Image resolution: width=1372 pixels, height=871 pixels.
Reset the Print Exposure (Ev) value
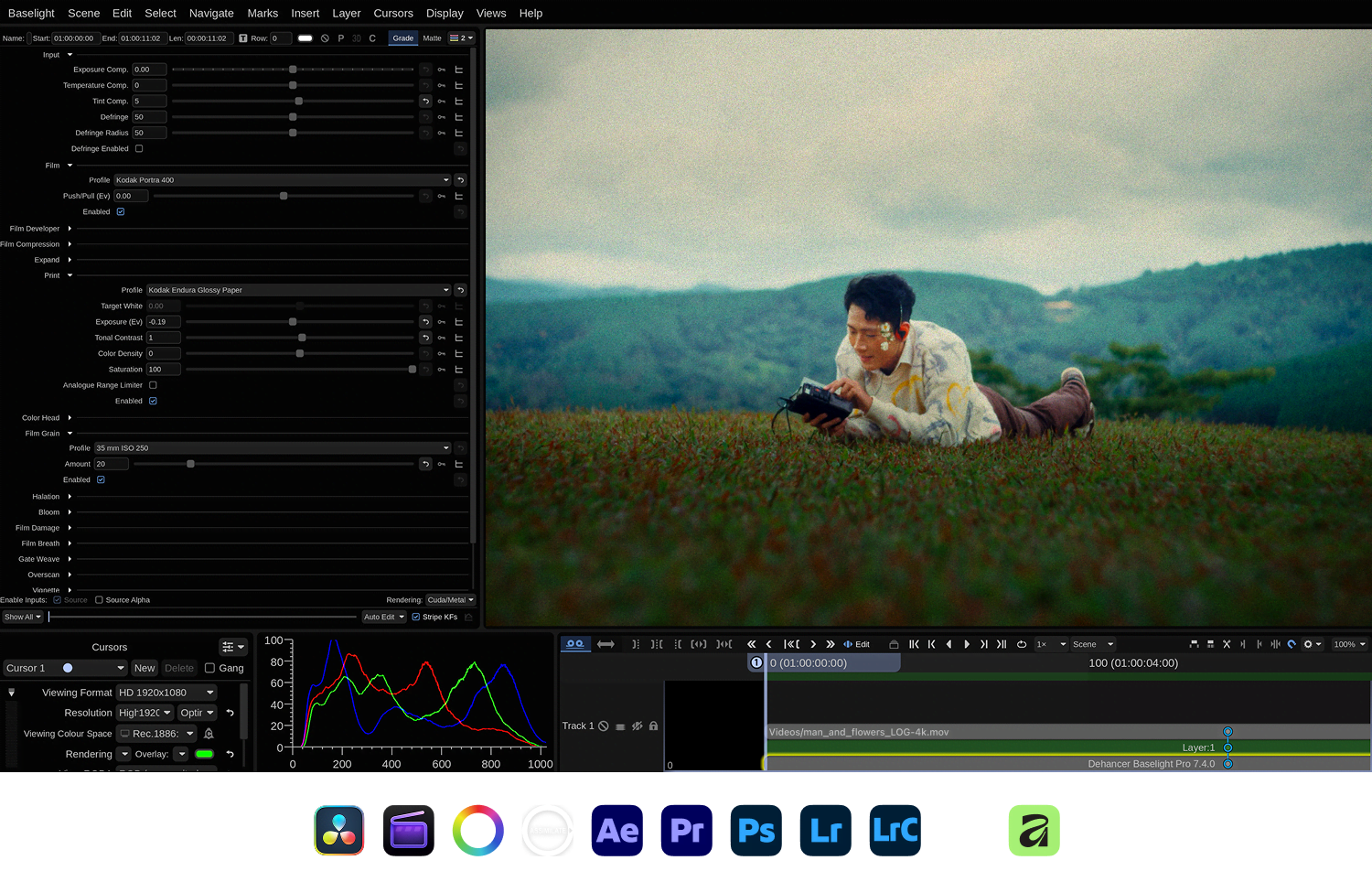click(425, 322)
